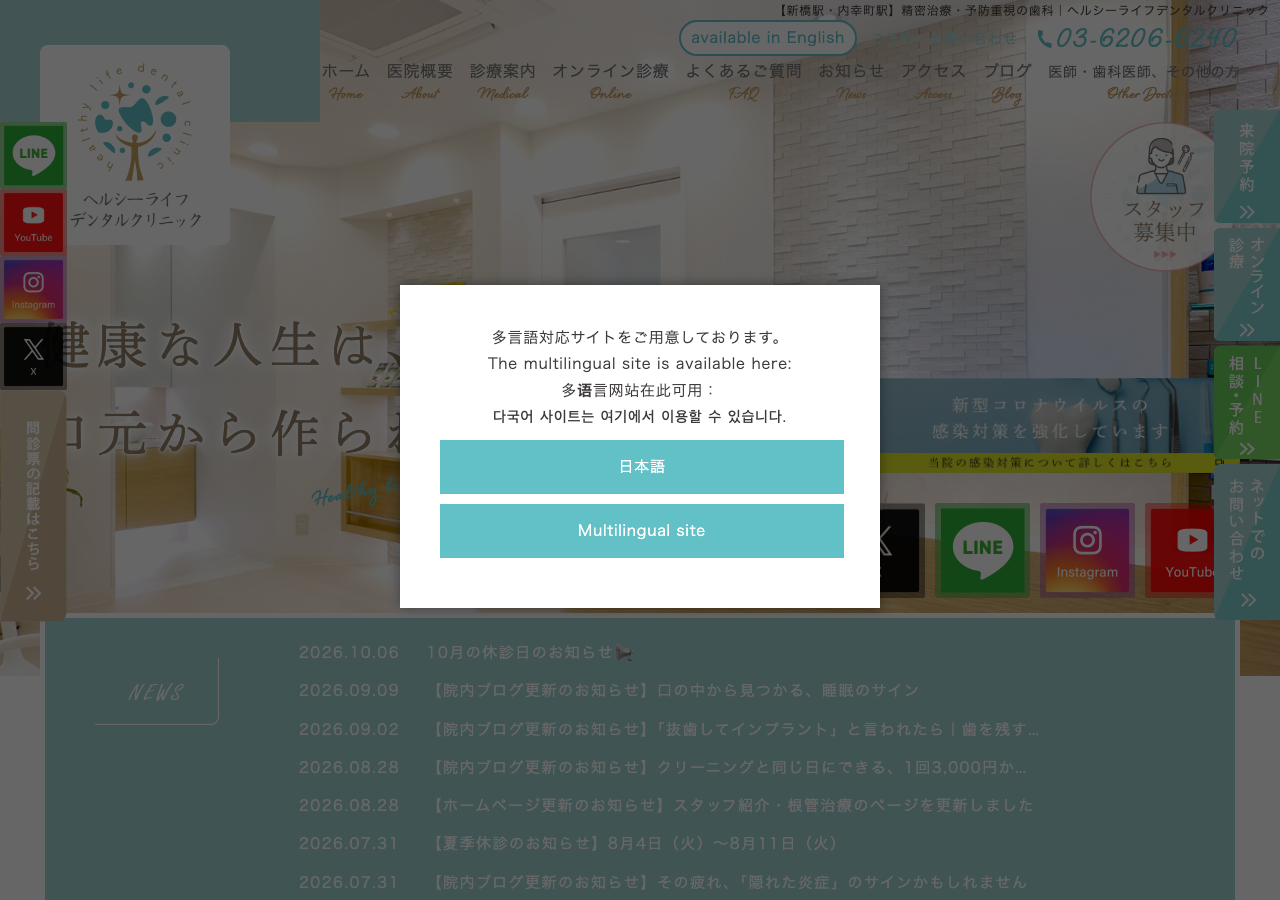
Task: Open the 問診票の記載はこちら side tab
Action: click(x=33, y=506)
